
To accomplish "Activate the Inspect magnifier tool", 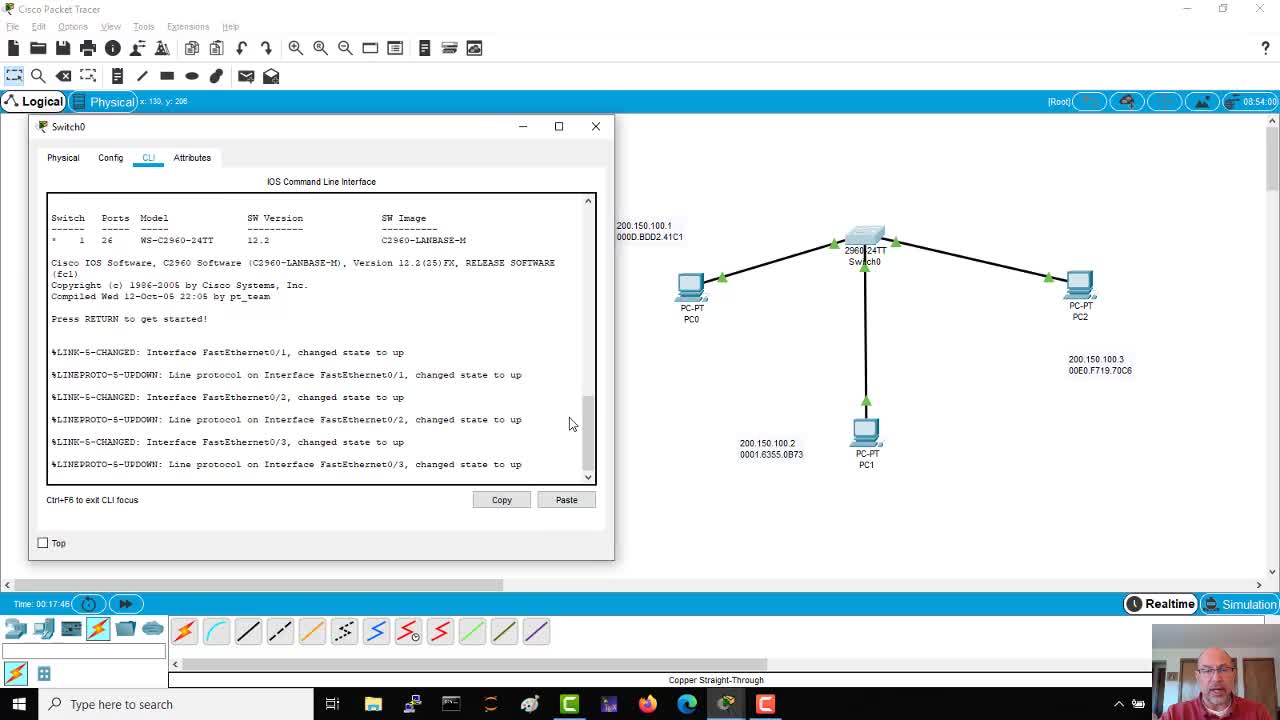I will click(x=38, y=76).
